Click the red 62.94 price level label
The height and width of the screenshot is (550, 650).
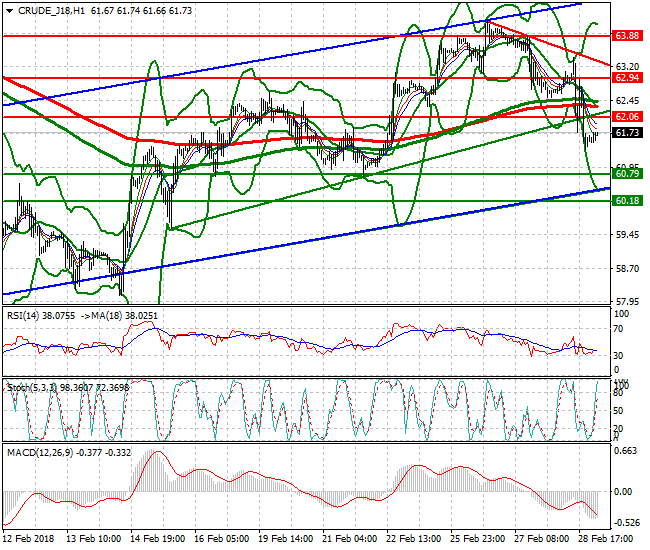[x=627, y=78]
